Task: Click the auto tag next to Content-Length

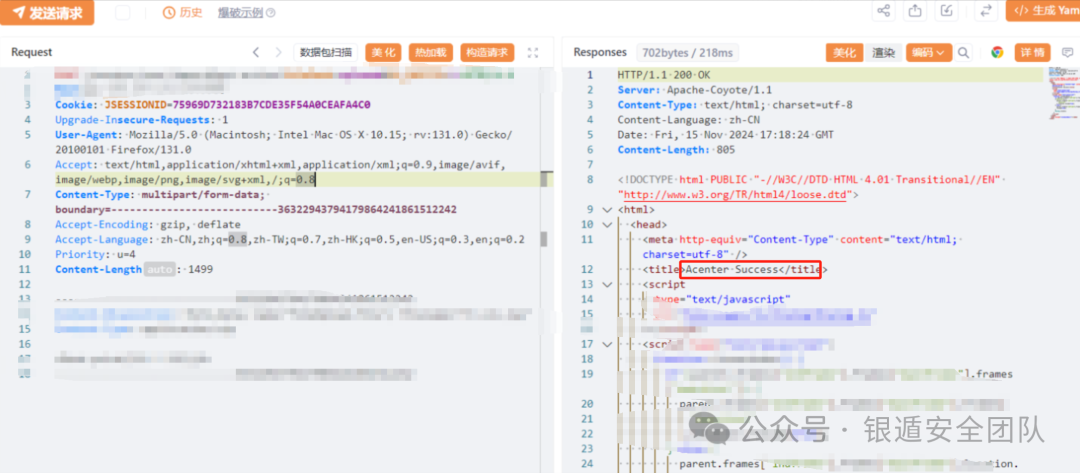Action: tap(158, 269)
